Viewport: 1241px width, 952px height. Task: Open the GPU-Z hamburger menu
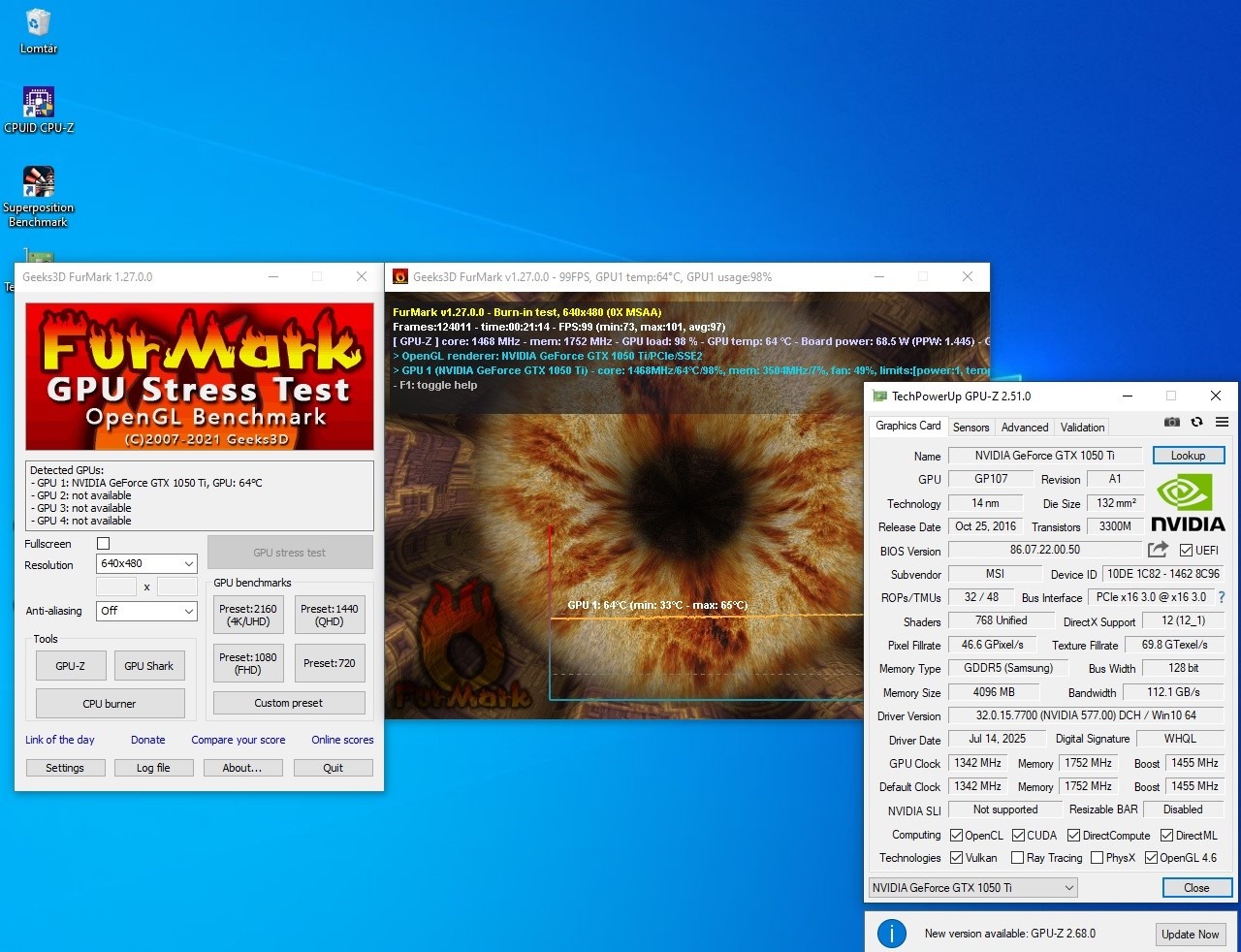coord(1222,422)
